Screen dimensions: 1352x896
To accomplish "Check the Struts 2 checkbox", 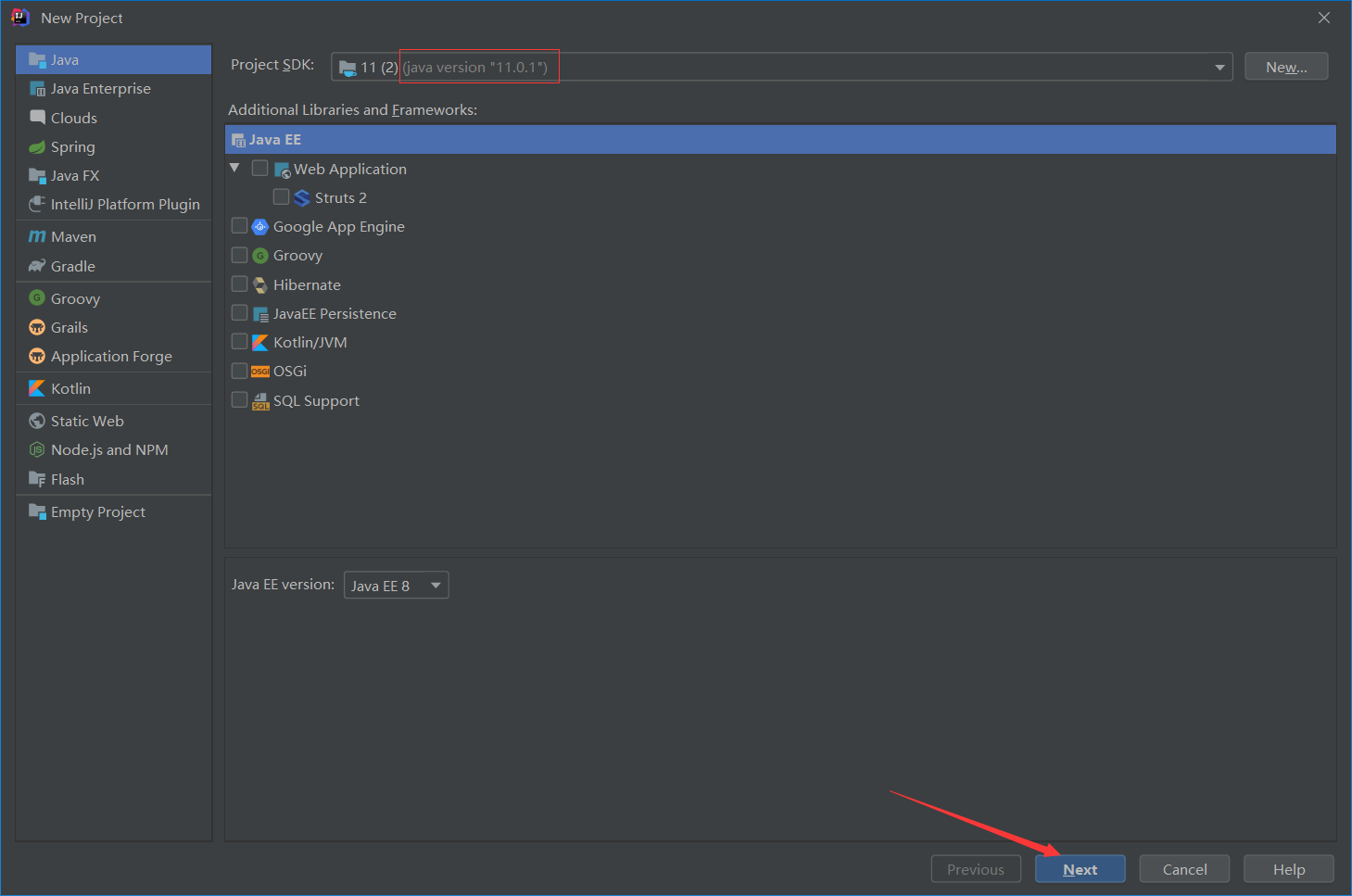I will point(282,196).
